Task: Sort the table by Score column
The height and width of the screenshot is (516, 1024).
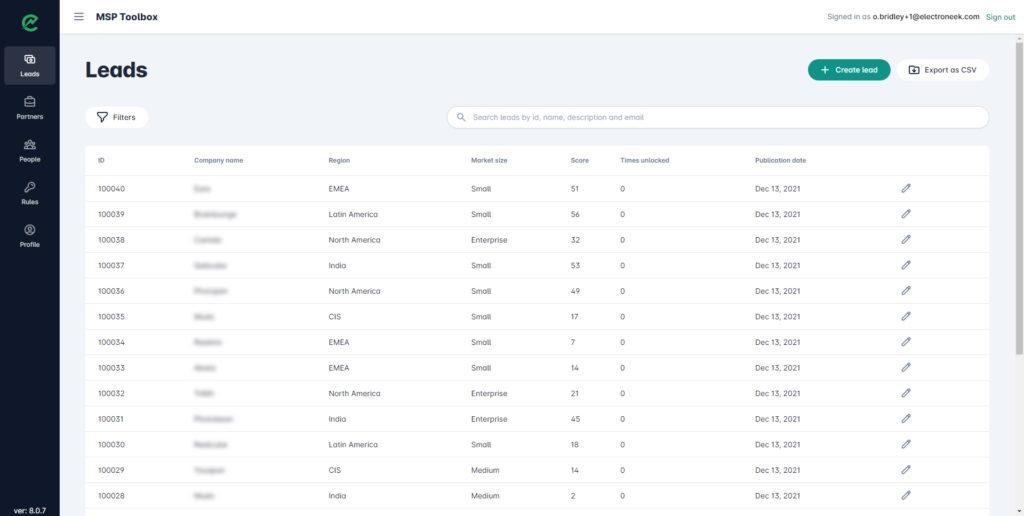Action: (579, 161)
